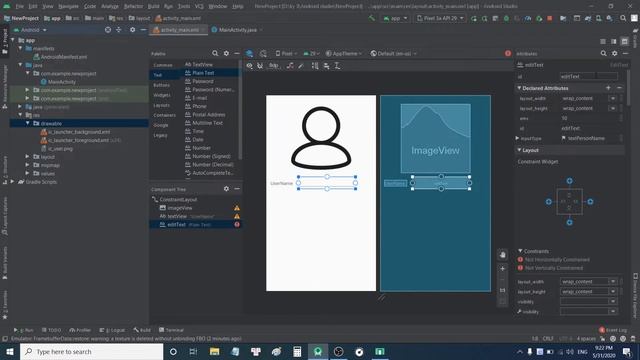Open the Terminal tool window tab
640x360 pixels.
coord(171,330)
